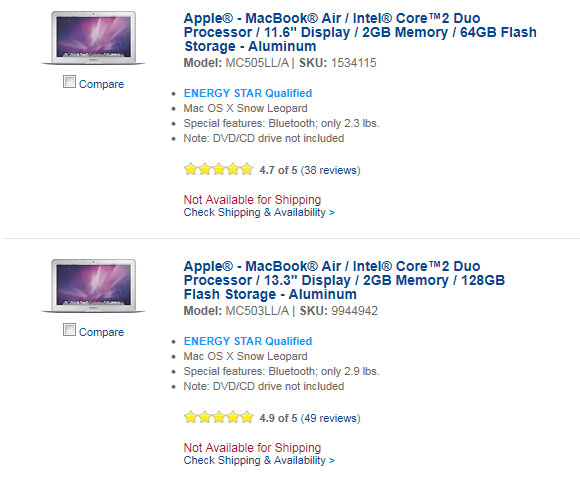Check Shipping & Availability for first MacBook
Screen dimensions: 580x477
(x=259, y=213)
